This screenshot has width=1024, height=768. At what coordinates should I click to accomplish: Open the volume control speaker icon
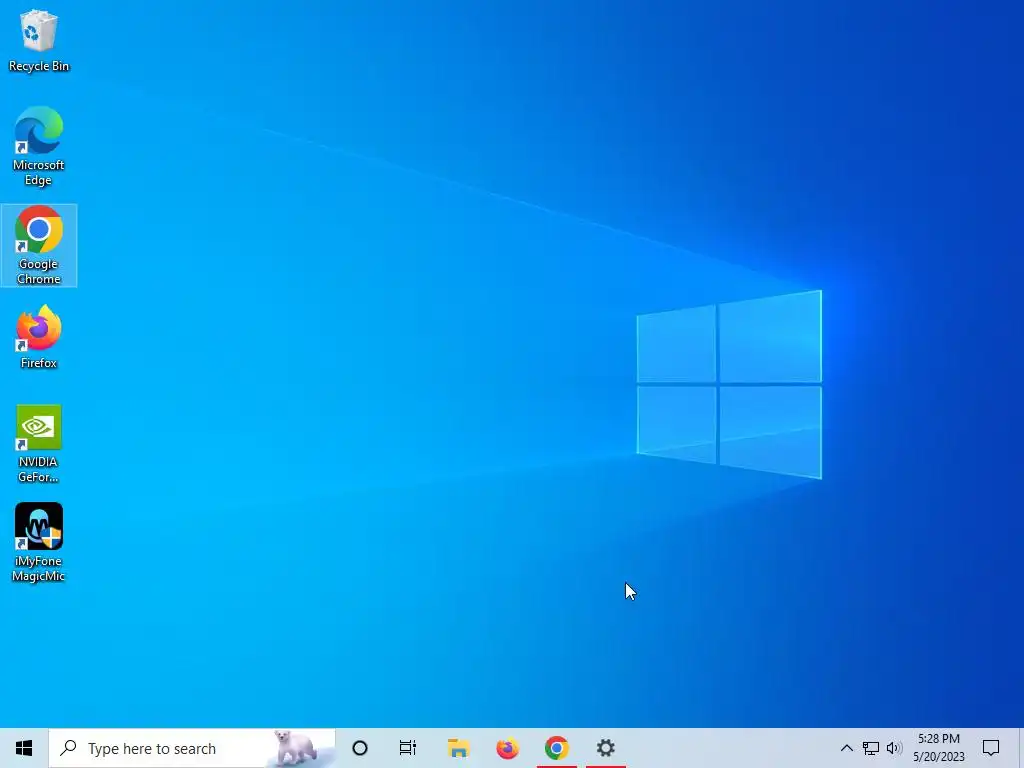click(x=895, y=748)
